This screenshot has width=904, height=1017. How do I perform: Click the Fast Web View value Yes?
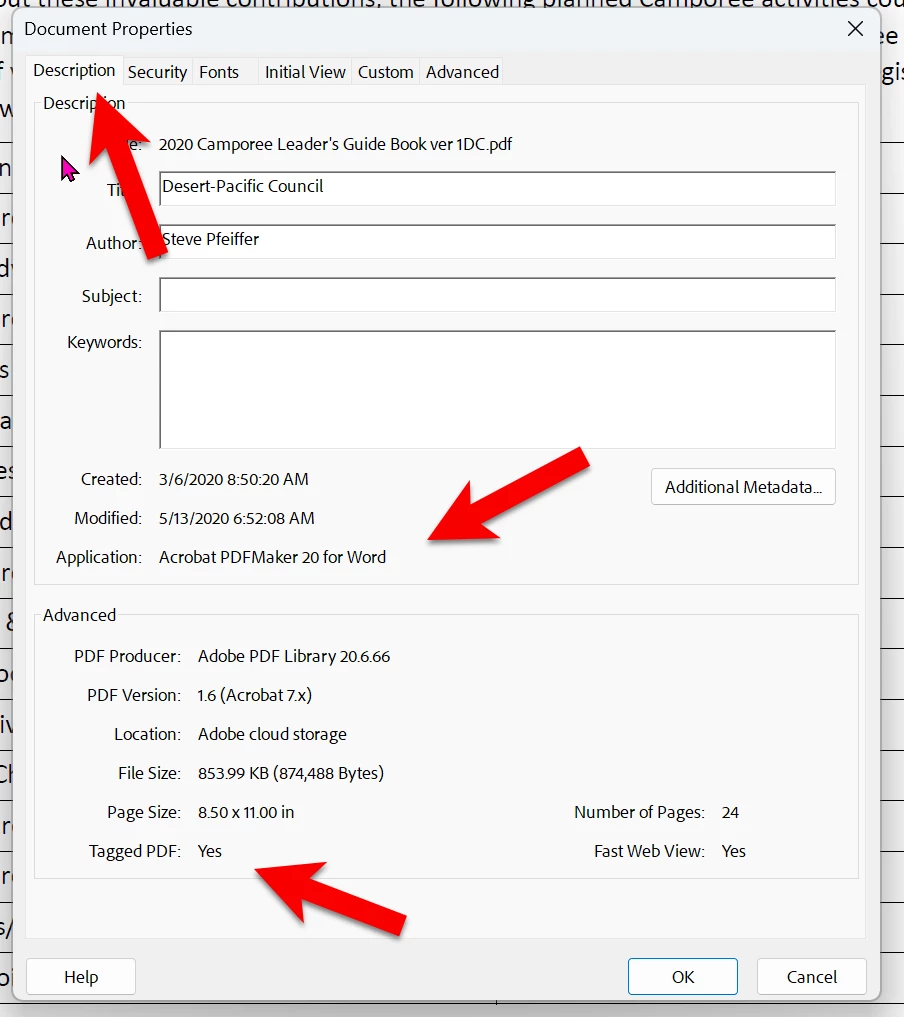click(733, 851)
